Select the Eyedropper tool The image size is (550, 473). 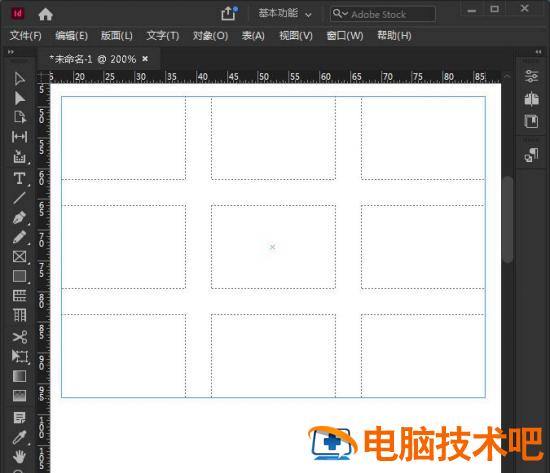click(20, 438)
